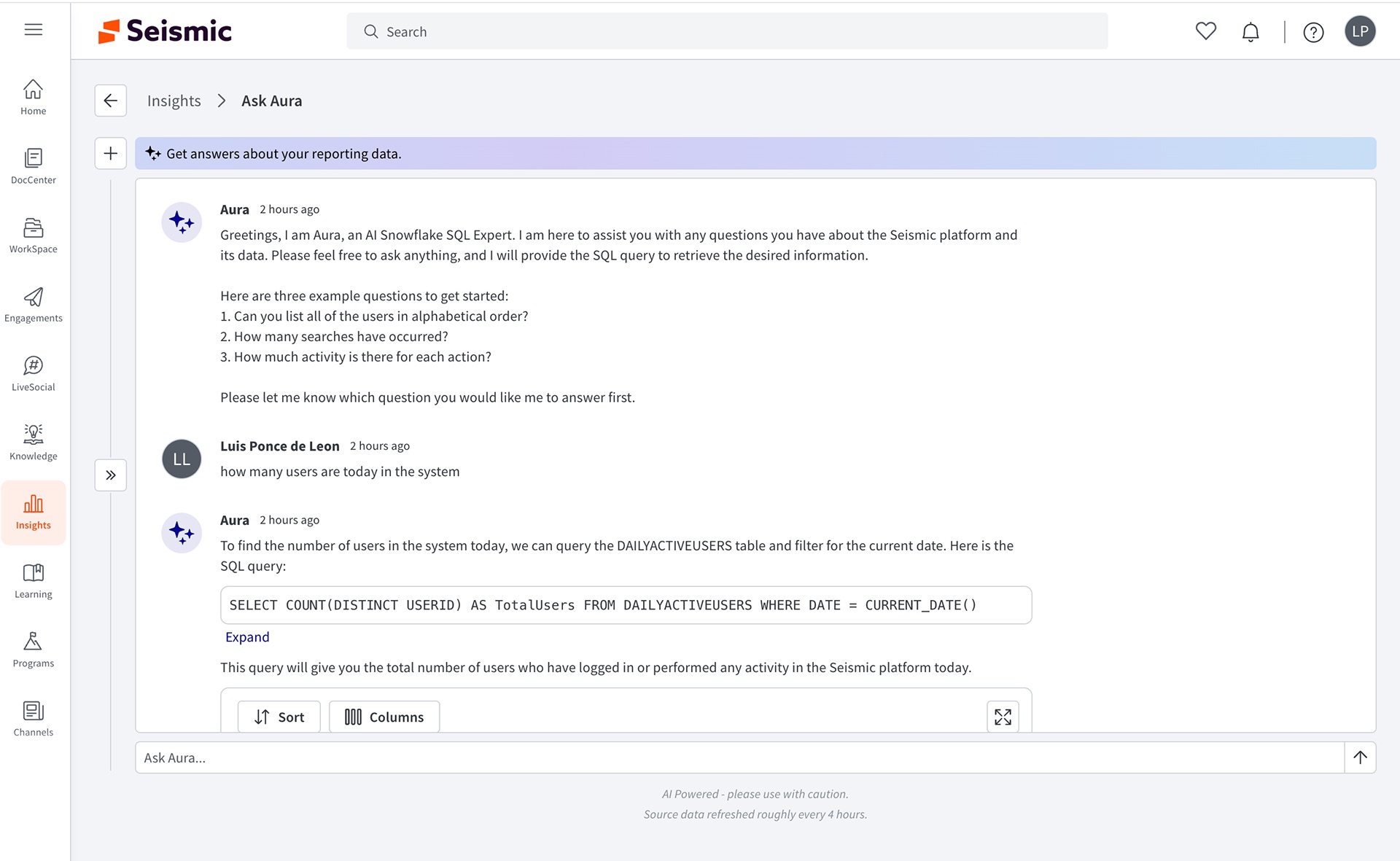Open LiveSocial section
This screenshot has height=861, width=1400.
click(x=34, y=374)
